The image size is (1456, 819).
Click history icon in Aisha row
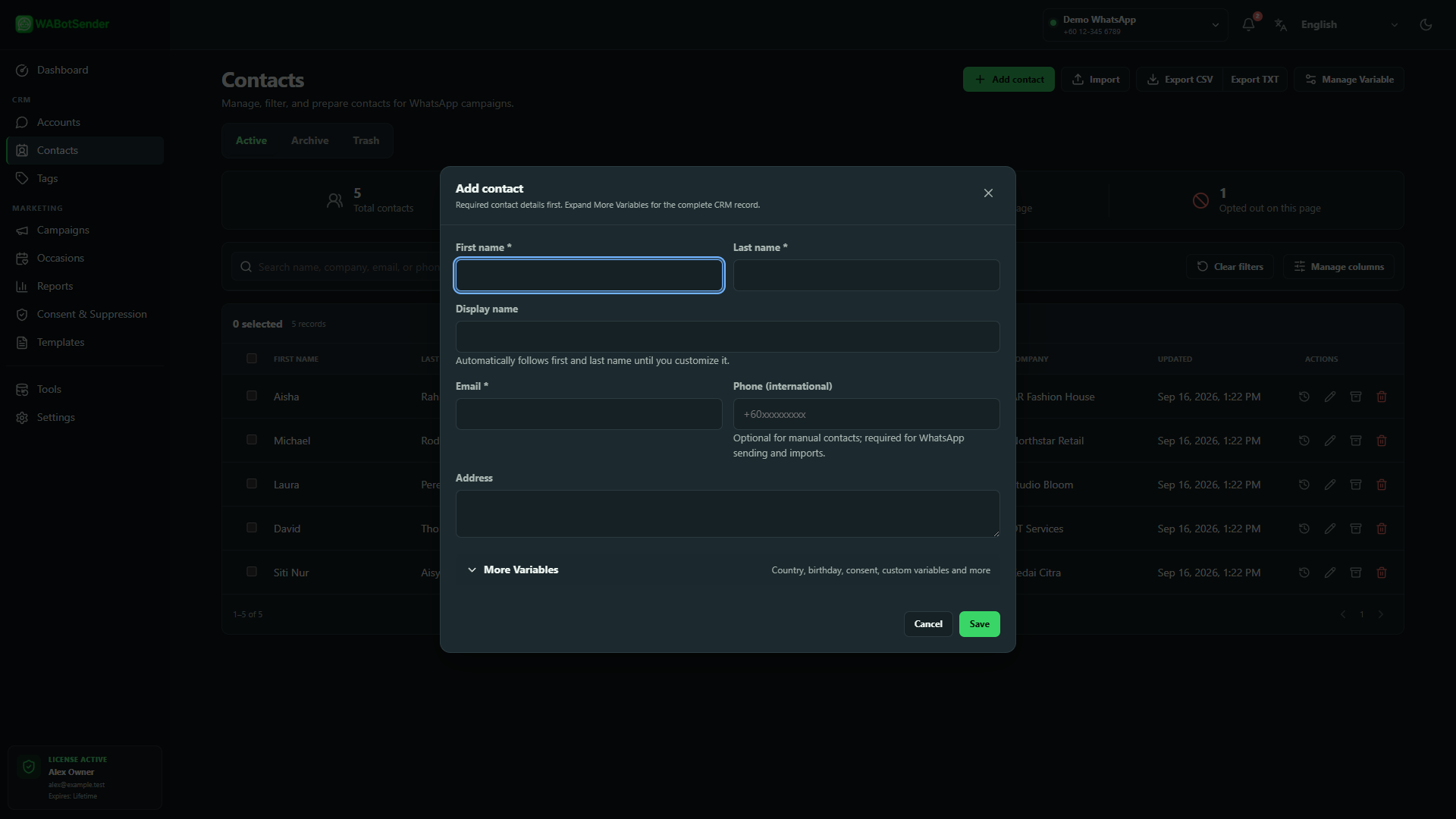(1304, 397)
